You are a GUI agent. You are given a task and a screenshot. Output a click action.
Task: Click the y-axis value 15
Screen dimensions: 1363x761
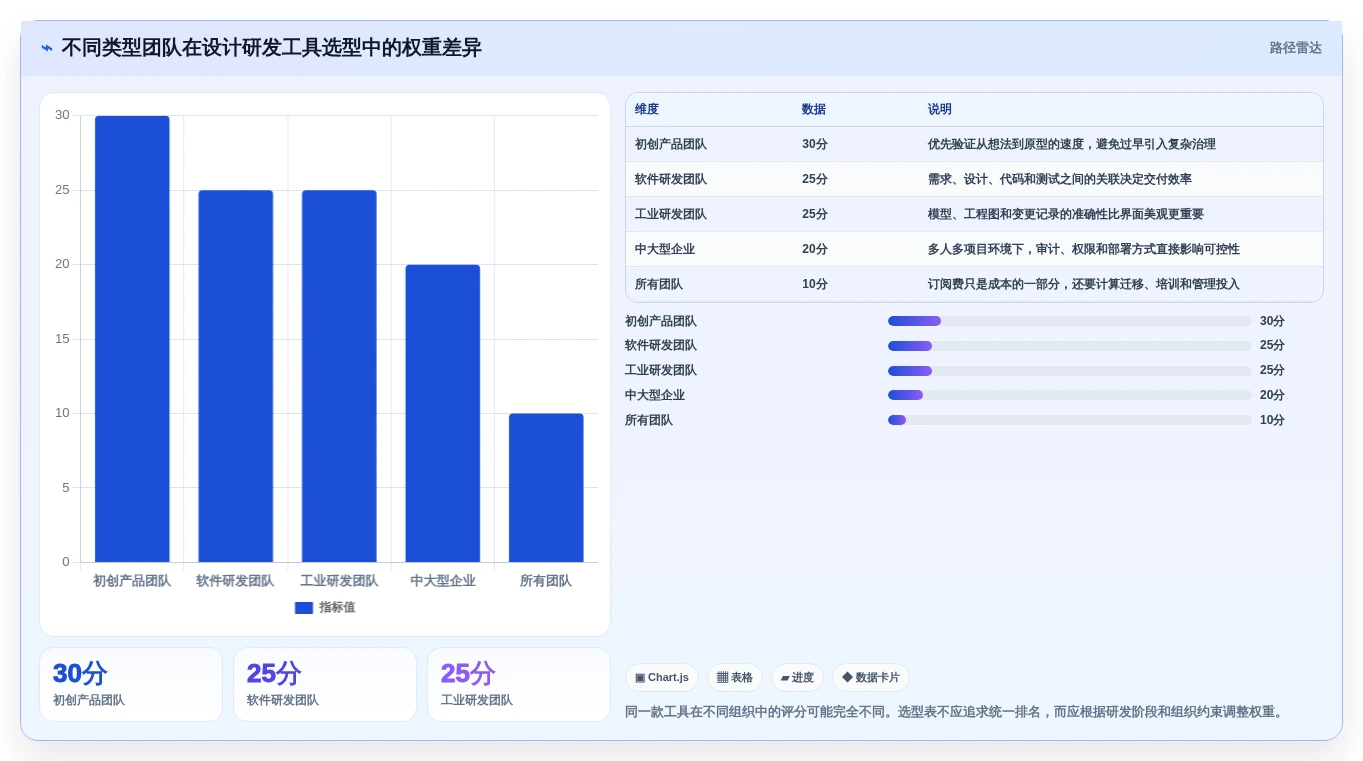pyautogui.click(x=62, y=339)
